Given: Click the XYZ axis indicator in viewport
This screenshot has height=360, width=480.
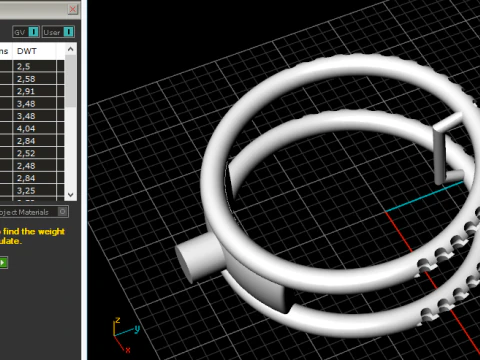Looking at the screenshot, I should click(126, 335).
